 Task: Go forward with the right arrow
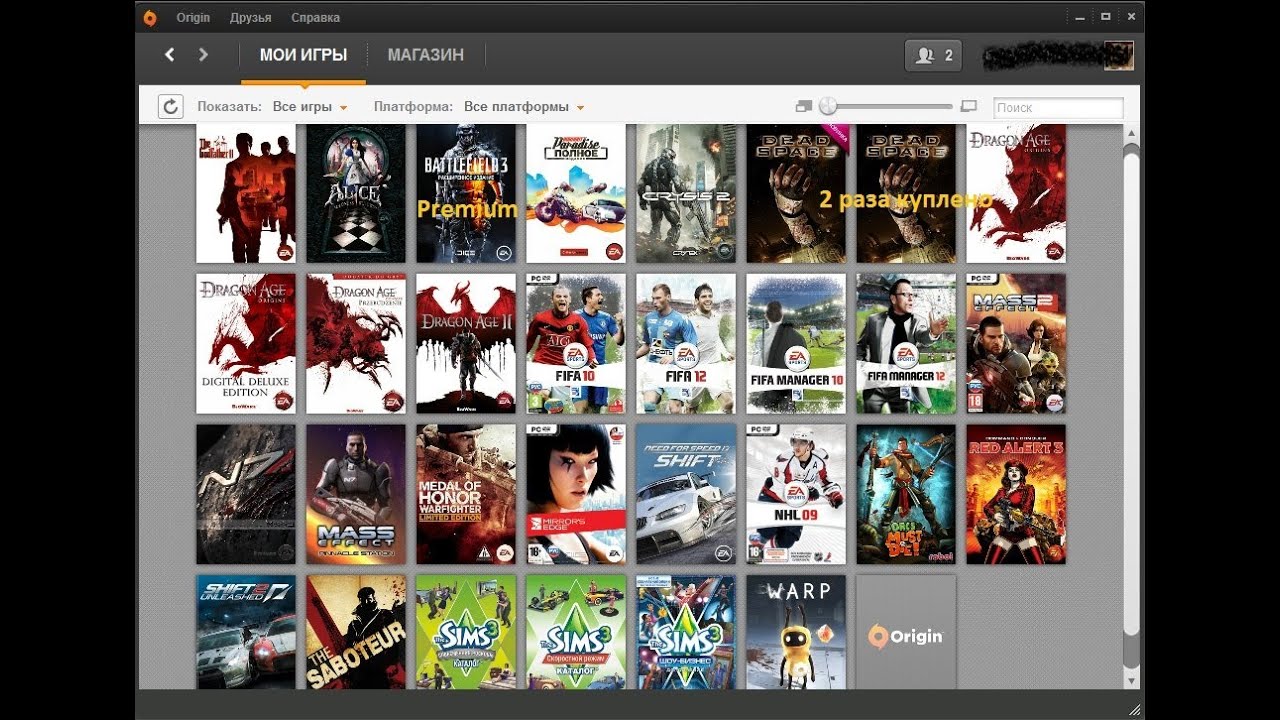pyautogui.click(x=204, y=55)
